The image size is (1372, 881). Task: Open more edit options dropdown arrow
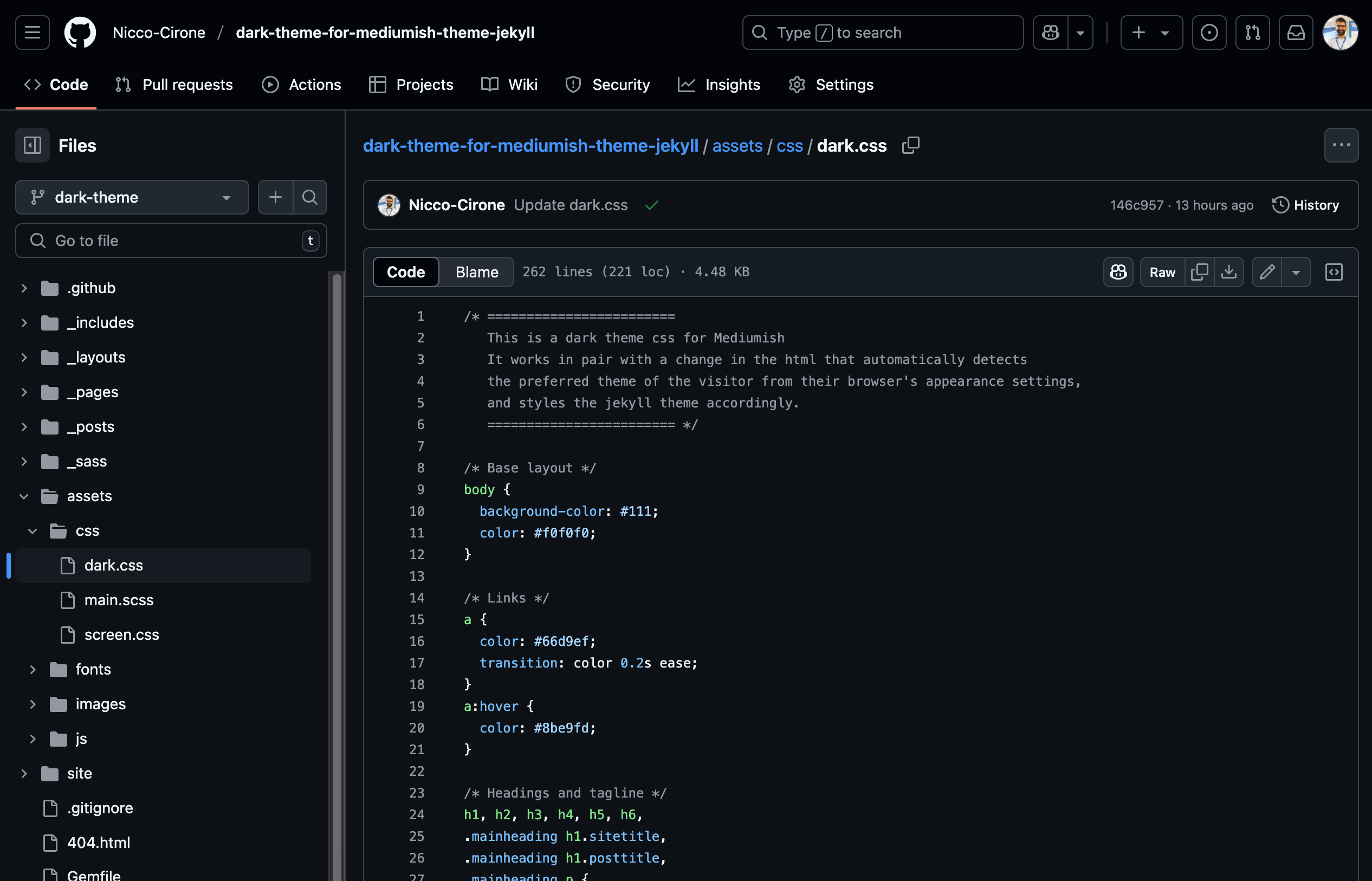[x=1296, y=272]
